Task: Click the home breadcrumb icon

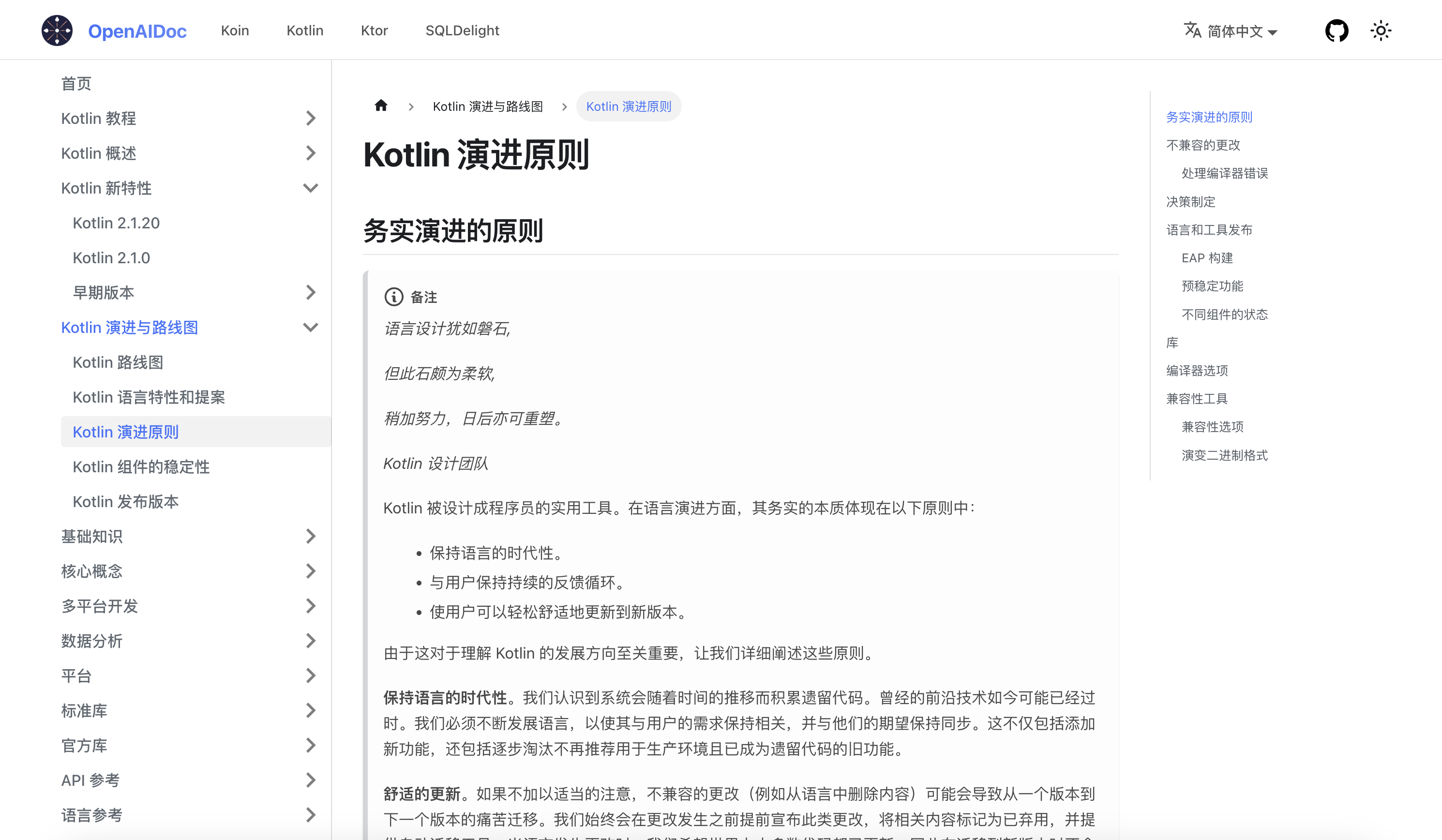Action: tap(381, 106)
